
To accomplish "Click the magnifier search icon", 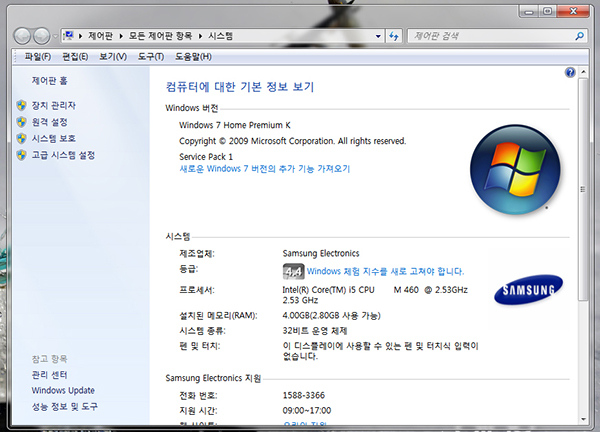I will click(x=579, y=36).
